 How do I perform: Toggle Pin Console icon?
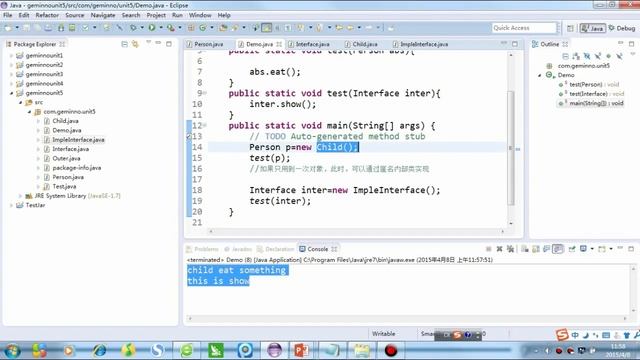(x=572, y=249)
